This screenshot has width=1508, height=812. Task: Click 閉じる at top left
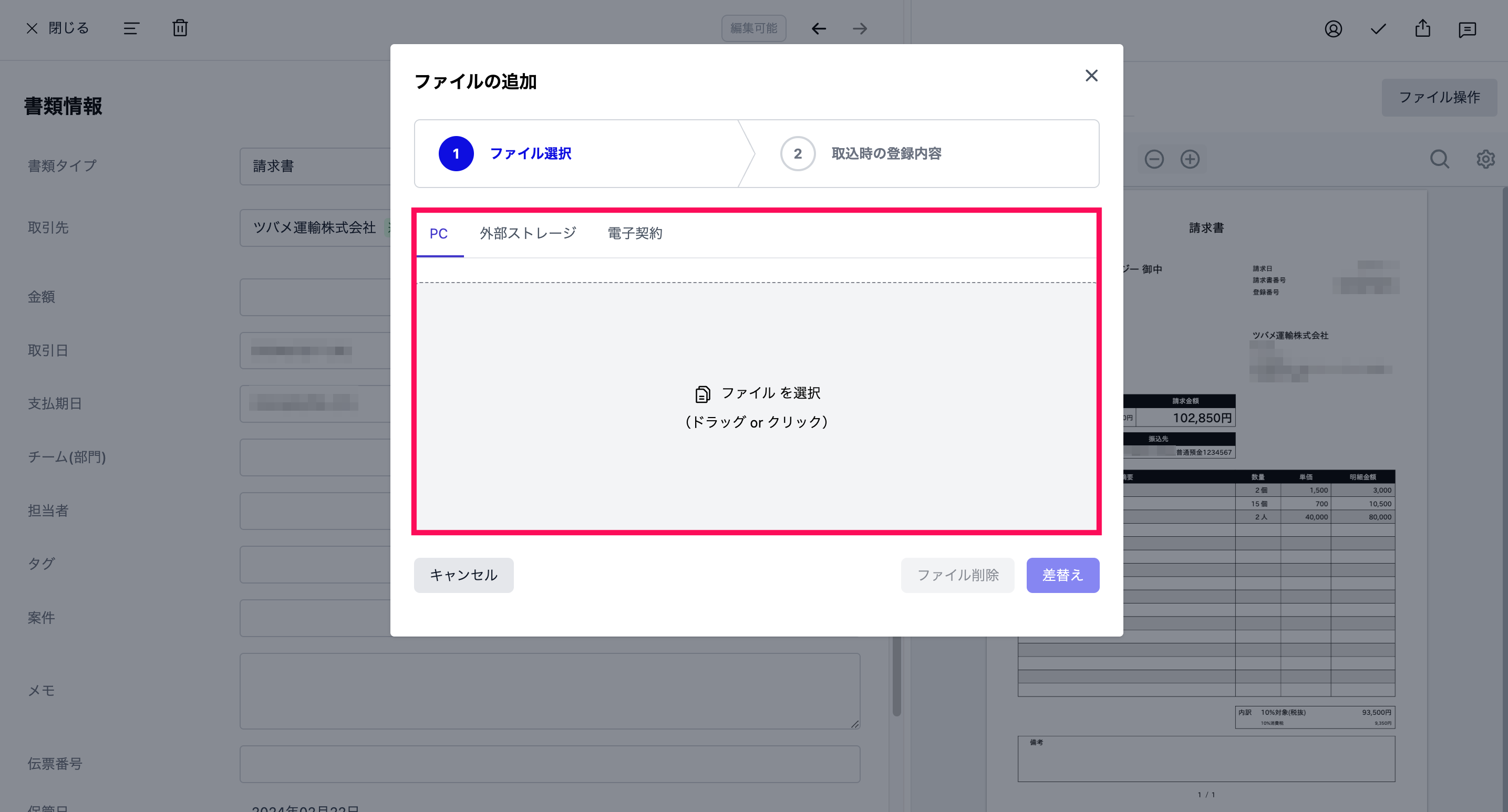(57, 28)
